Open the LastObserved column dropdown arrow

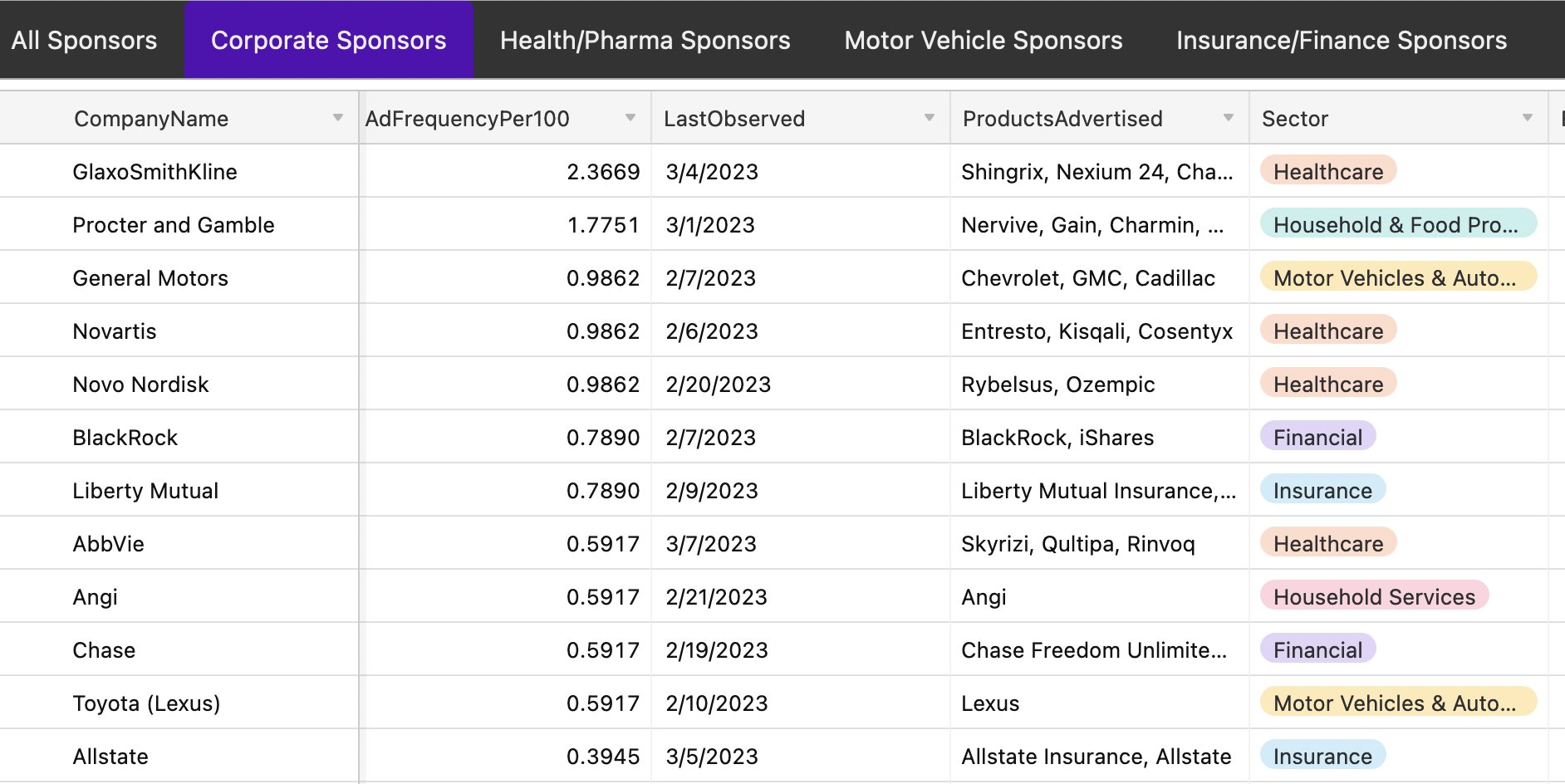tap(930, 118)
